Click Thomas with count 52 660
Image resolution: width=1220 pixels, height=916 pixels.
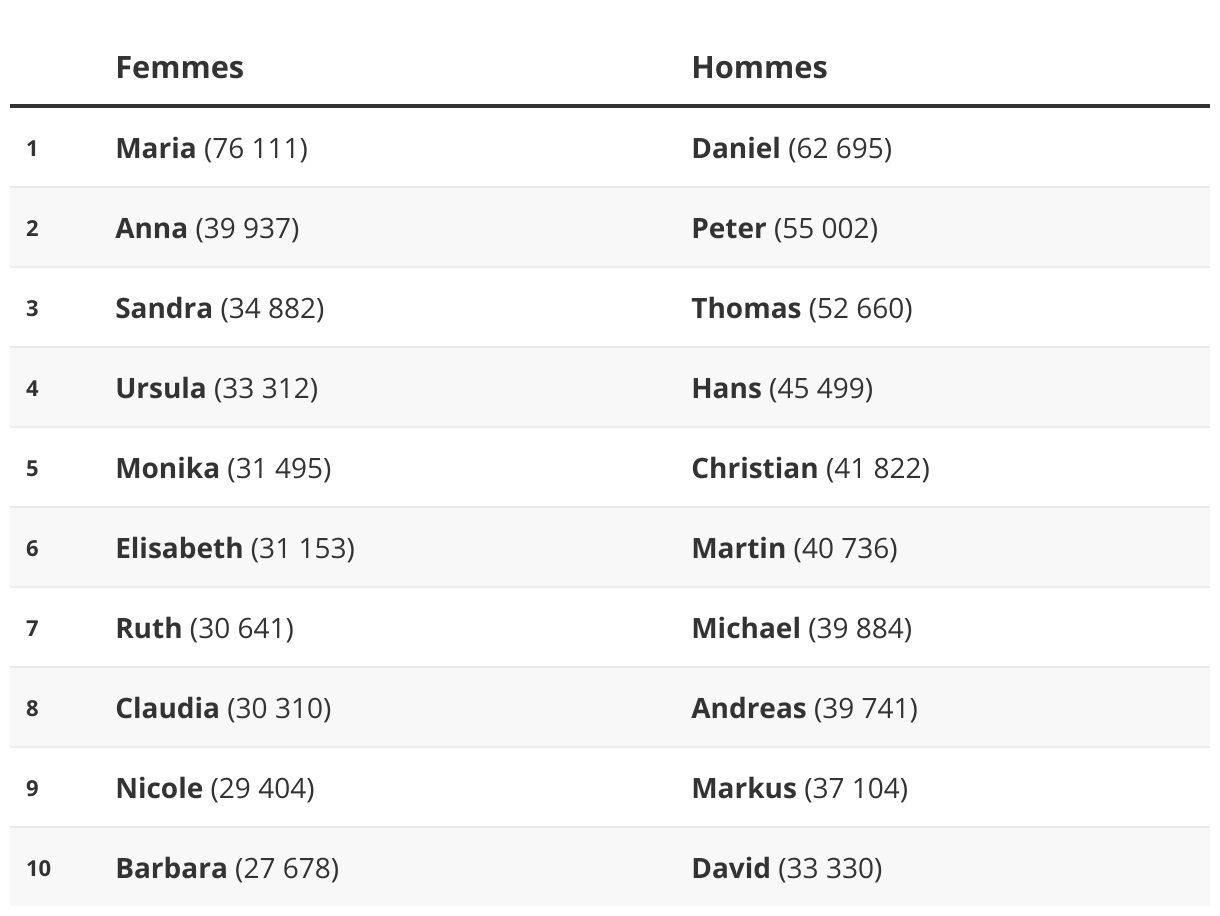(x=746, y=308)
